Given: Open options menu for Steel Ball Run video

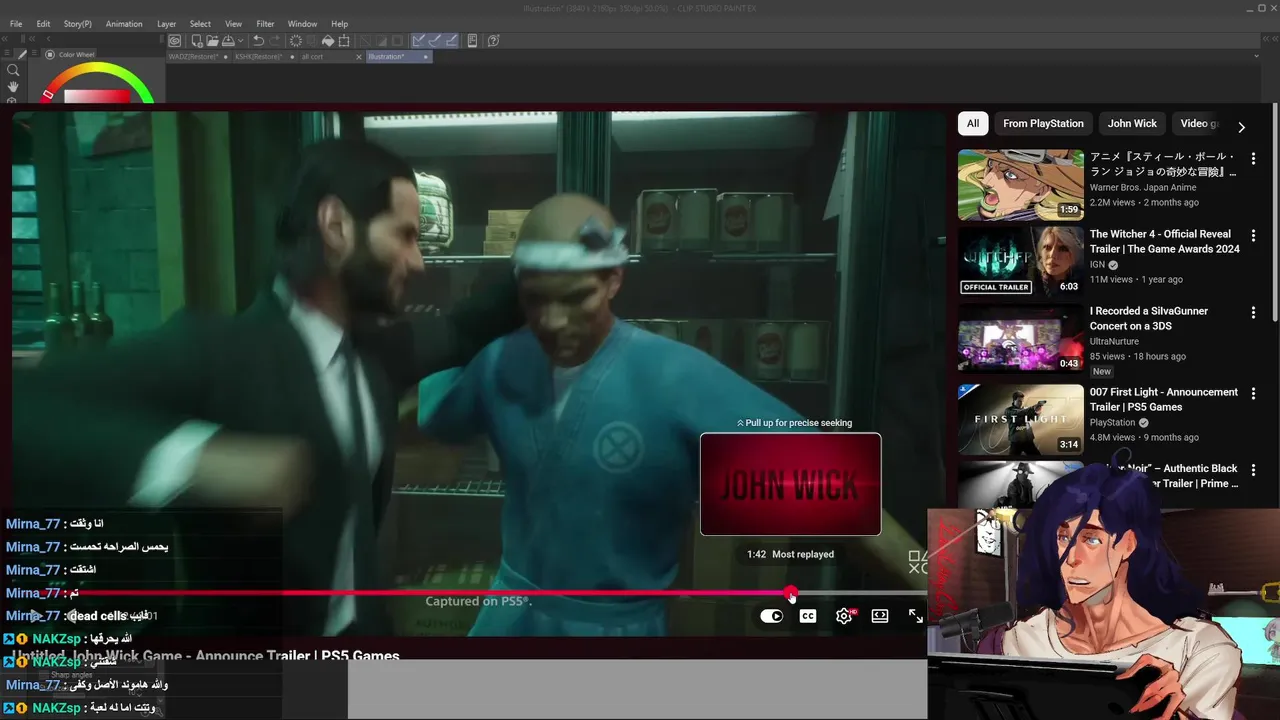Looking at the screenshot, I should pyautogui.click(x=1253, y=158).
